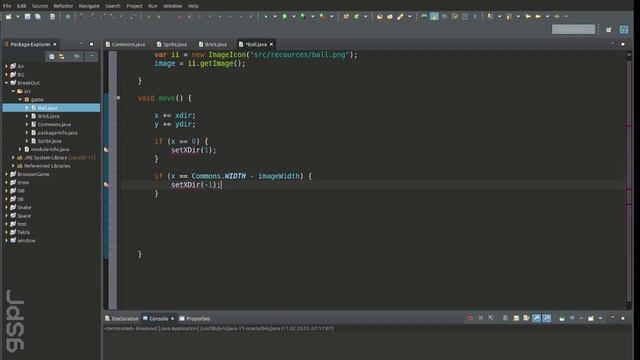Click the Quick Access search field

pyautogui.click(x=573, y=29)
